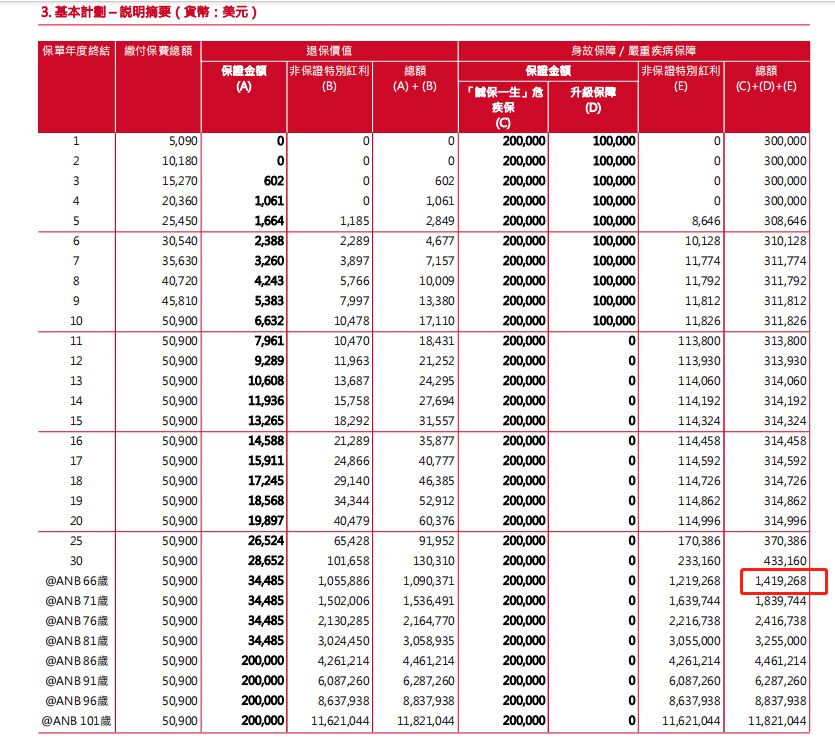Select value 1,639,744 in @ANB 71歲 row
Screen dimensions: 835x741
(x=695, y=600)
